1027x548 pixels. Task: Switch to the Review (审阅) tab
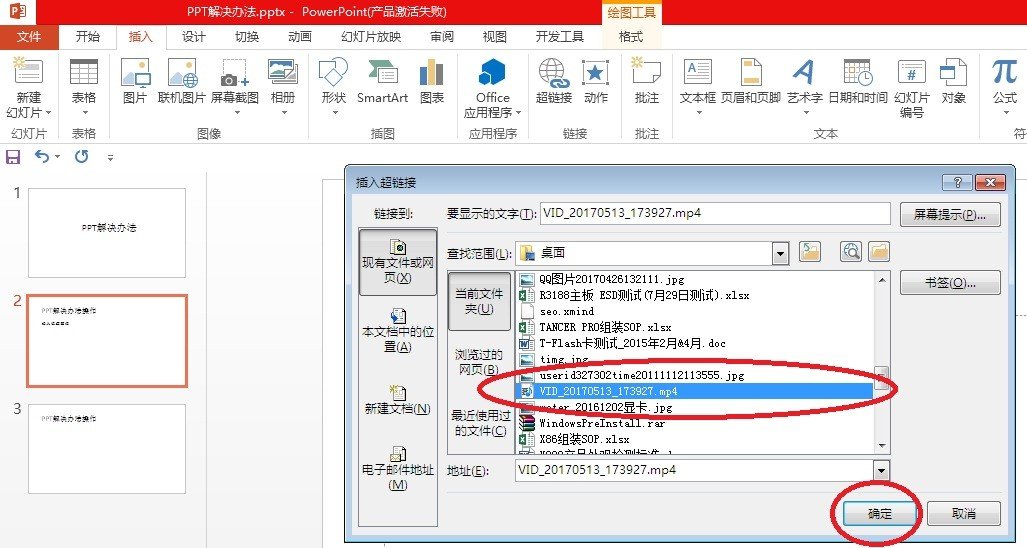[441, 37]
